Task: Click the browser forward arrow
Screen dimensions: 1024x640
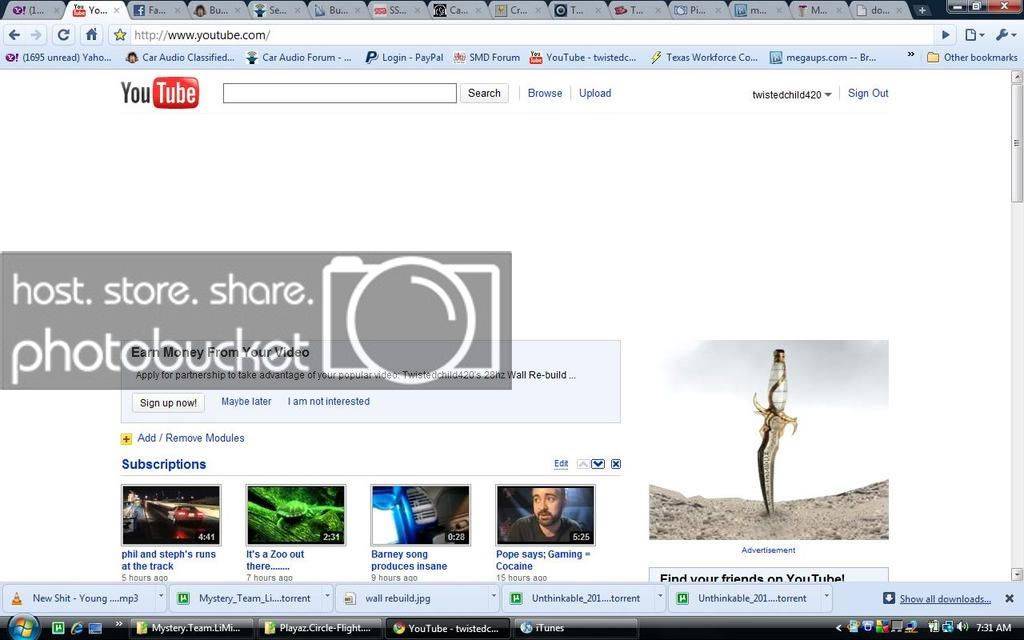Action: pos(37,35)
